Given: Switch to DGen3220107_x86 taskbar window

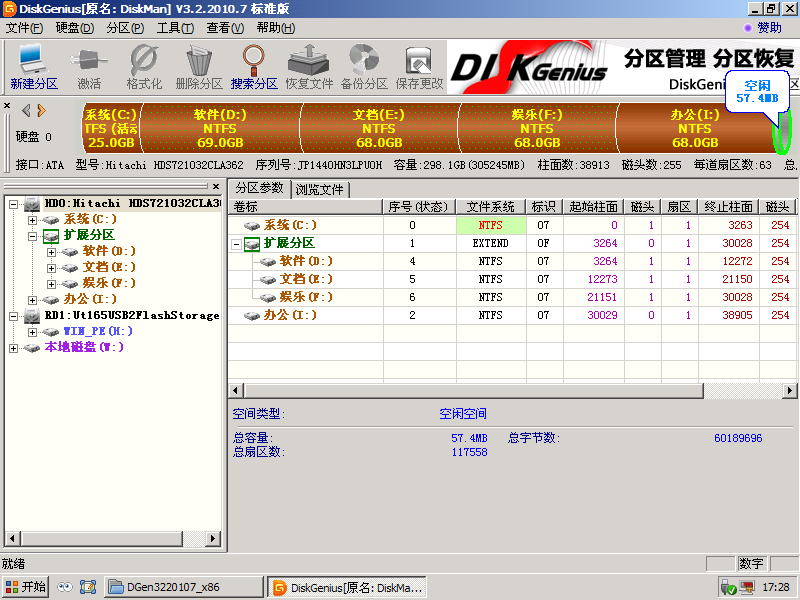Looking at the screenshot, I should (x=184, y=587).
